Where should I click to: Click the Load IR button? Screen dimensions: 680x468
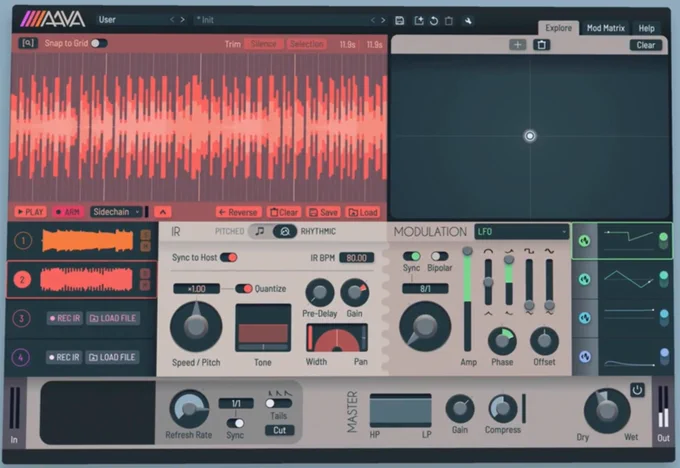pos(363,212)
